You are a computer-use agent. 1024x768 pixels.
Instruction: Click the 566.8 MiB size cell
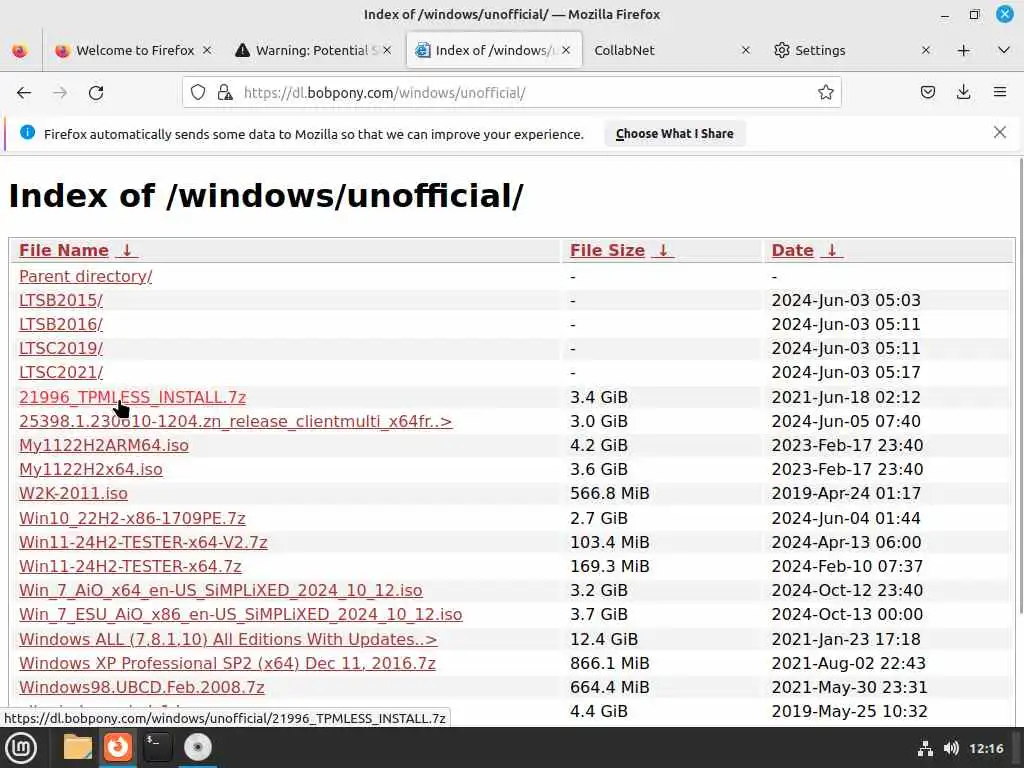610,494
